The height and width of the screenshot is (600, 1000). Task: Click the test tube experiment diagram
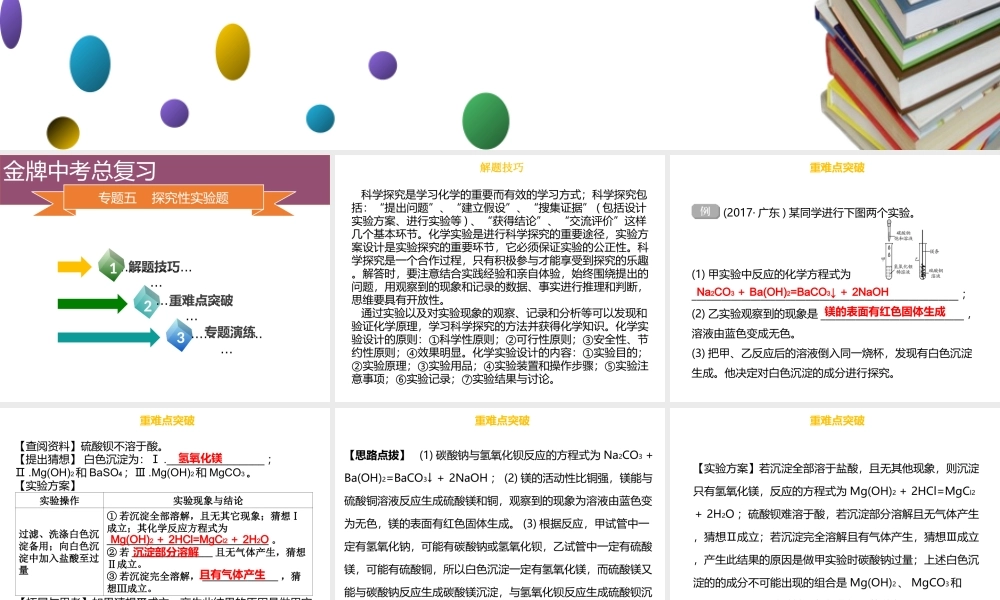coord(913,250)
